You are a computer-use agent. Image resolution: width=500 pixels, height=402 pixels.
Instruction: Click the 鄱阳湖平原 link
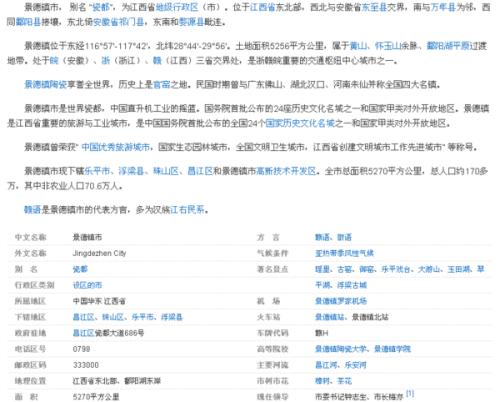pos(448,46)
